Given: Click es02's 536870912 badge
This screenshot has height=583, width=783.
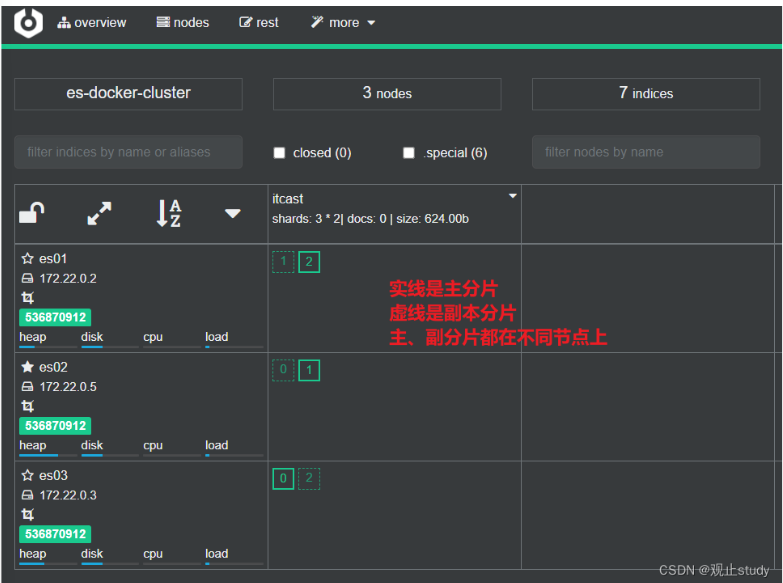Looking at the screenshot, I should click(55, 426).
